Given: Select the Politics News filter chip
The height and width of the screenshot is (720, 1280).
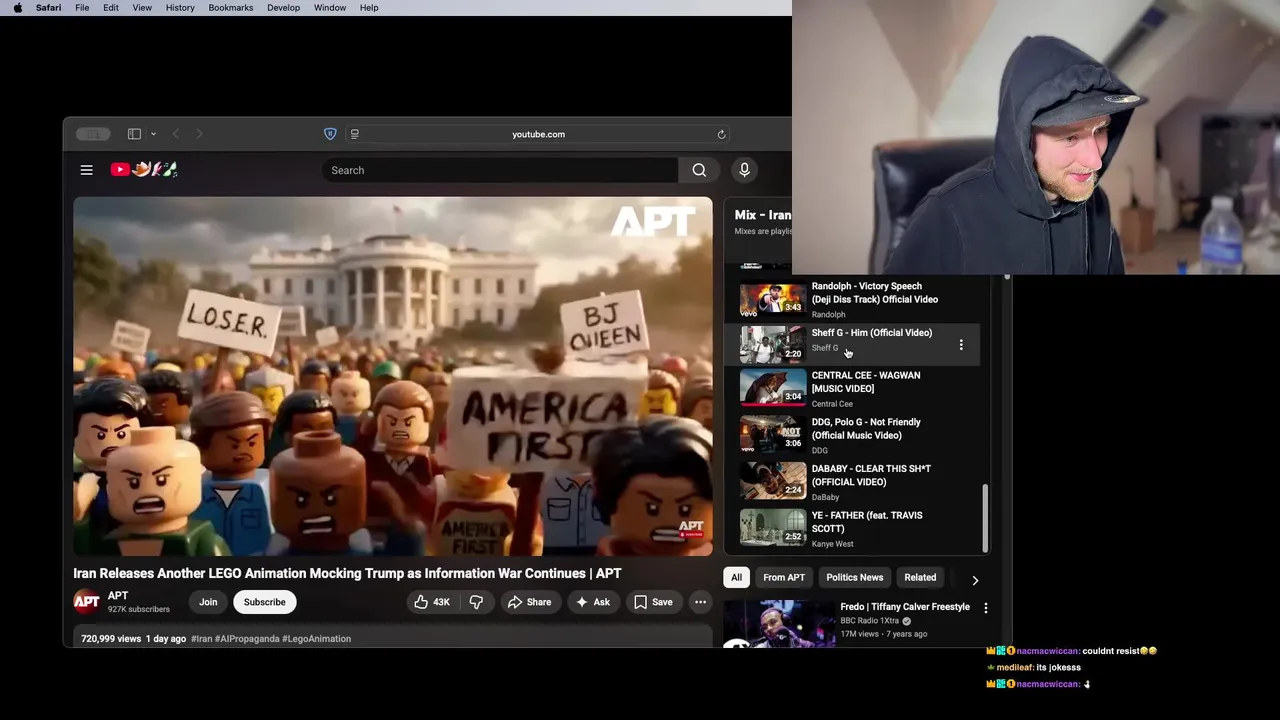Looking at the screenshot, I should (855, 578).
